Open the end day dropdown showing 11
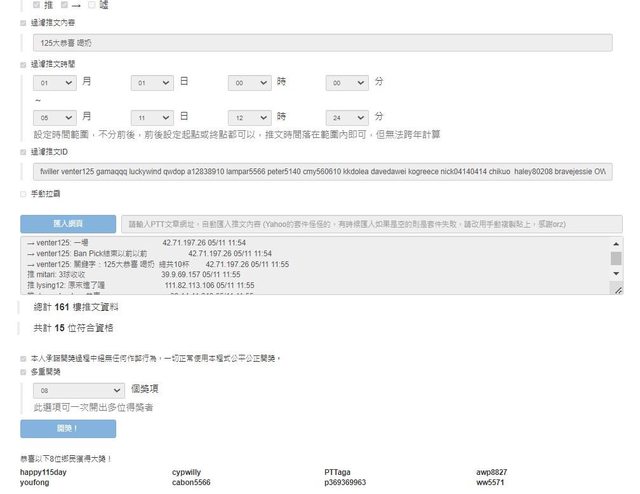Image resolution: width=640 pixels, height=494 pixels. click(152, 117)
